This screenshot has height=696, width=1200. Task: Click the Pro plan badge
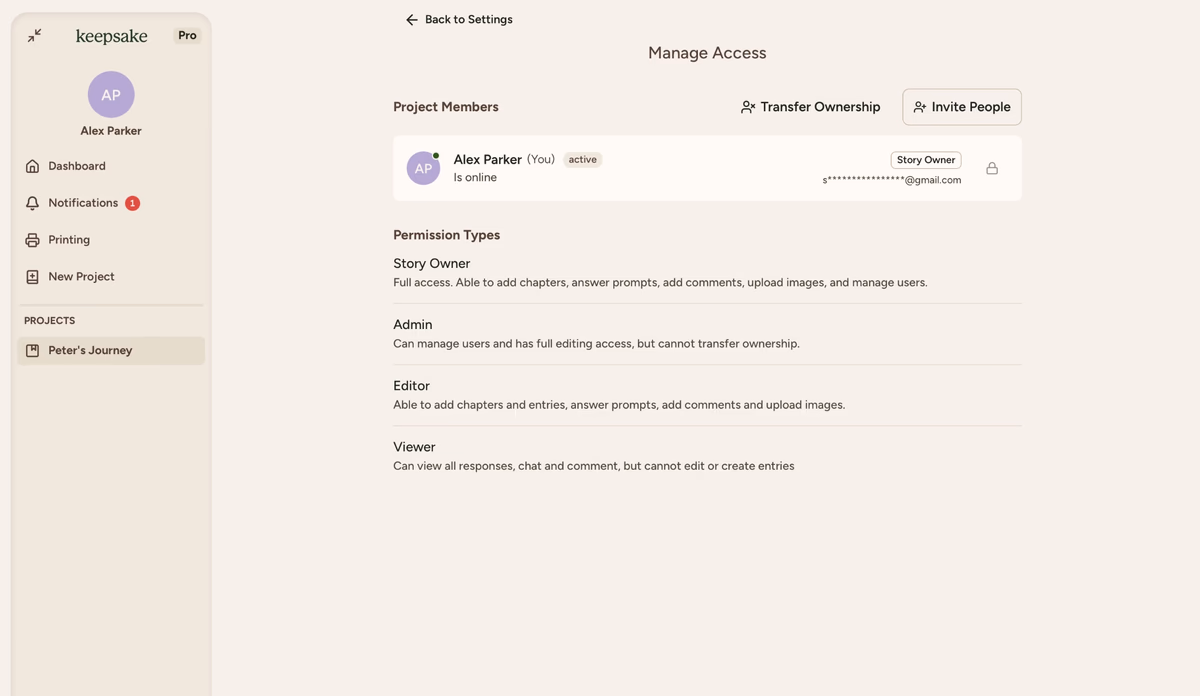click(187, 35)
